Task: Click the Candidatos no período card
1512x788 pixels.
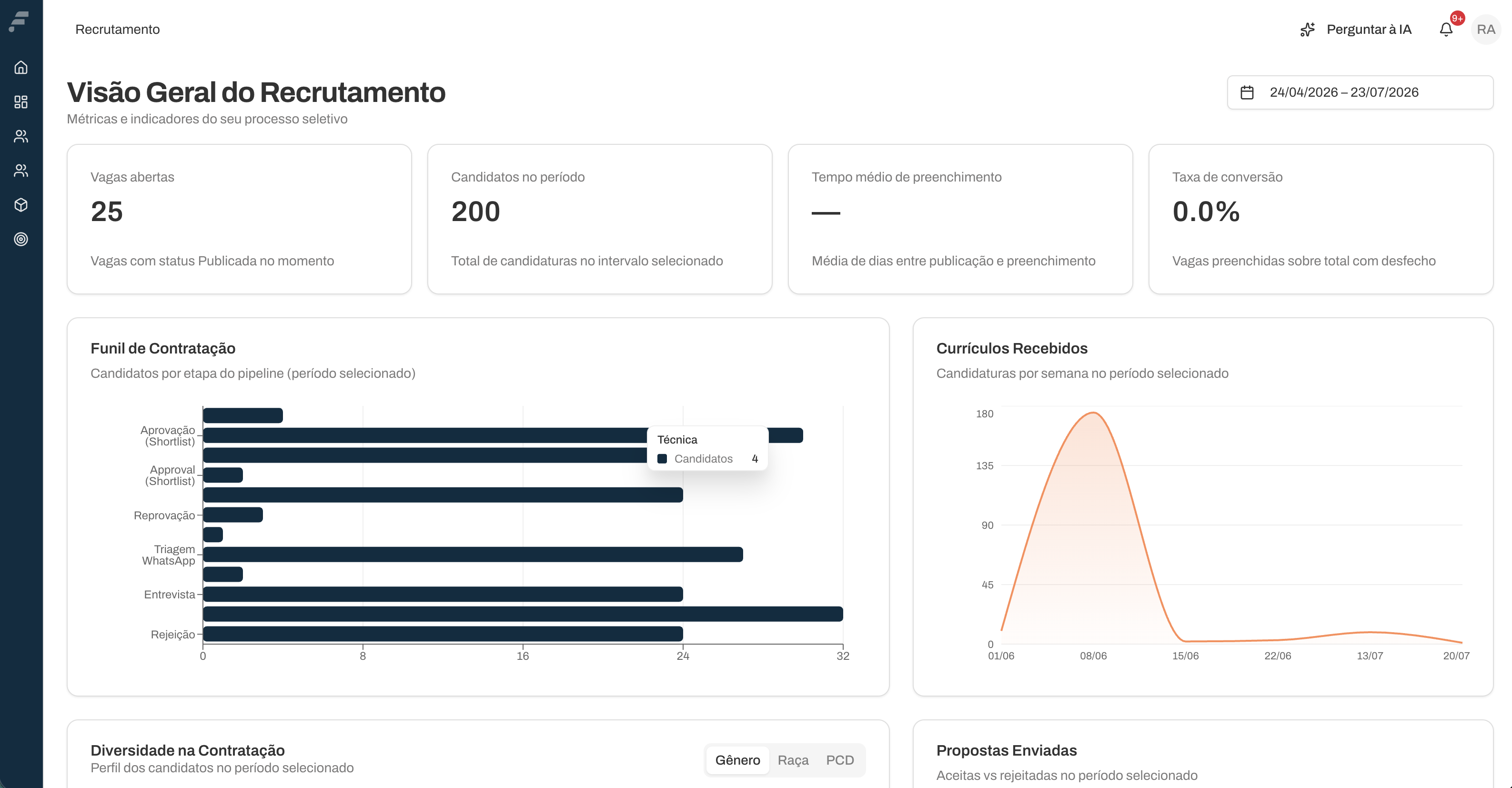Action: (x=599, y=219)
